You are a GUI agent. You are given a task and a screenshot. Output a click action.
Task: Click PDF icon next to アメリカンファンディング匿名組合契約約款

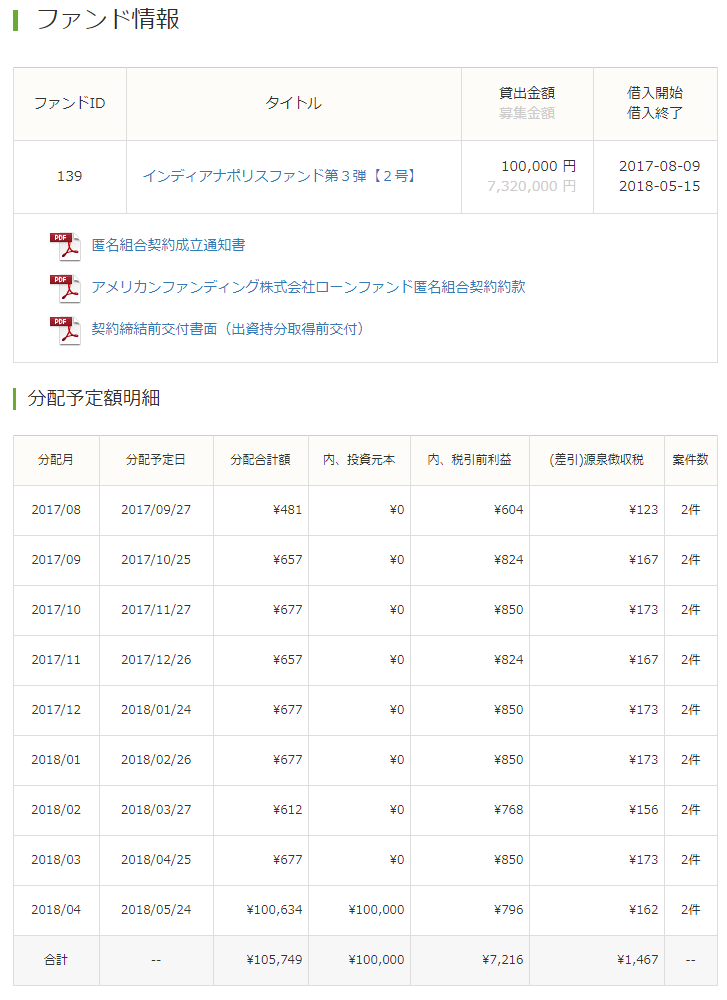tap(65, 288)
